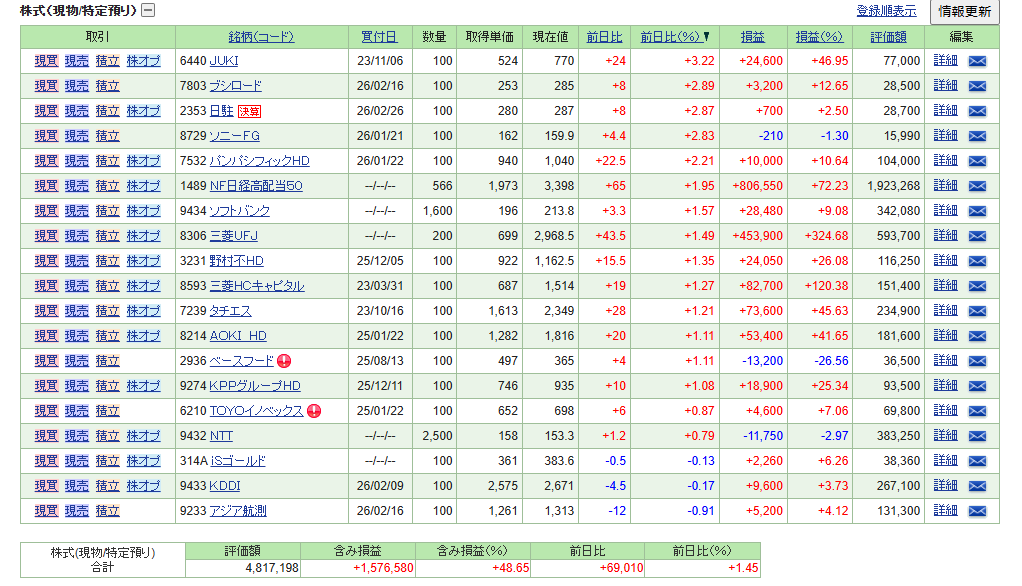This screenshot has width=1022, height=586.
Task: Open 詳細 for NF日経高配当50
Action: coord(945,186)
